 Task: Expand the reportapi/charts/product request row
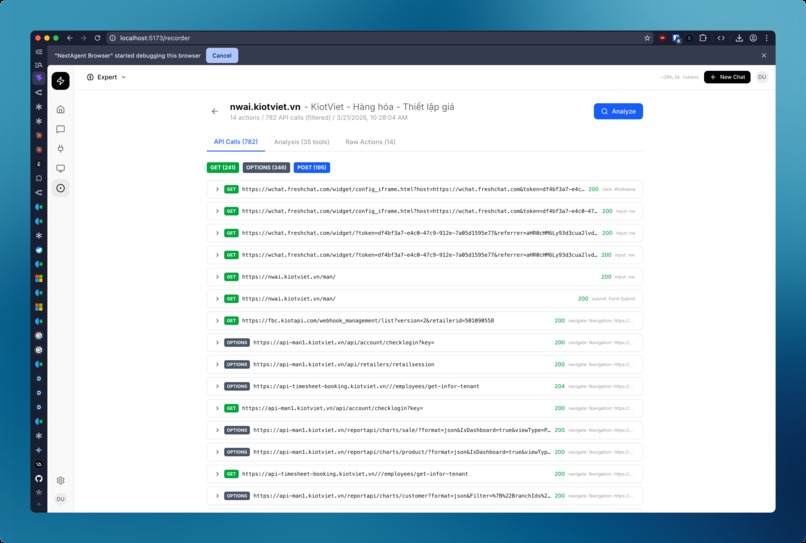coord(425,452)
